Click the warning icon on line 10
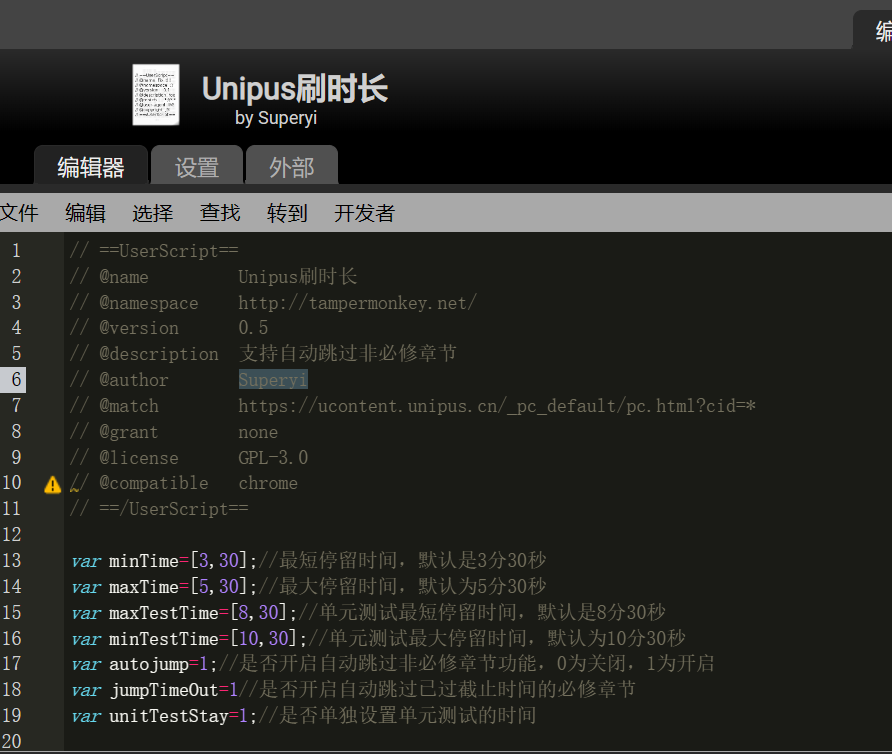This screenshot has height=754, width=892. (52, 485)
